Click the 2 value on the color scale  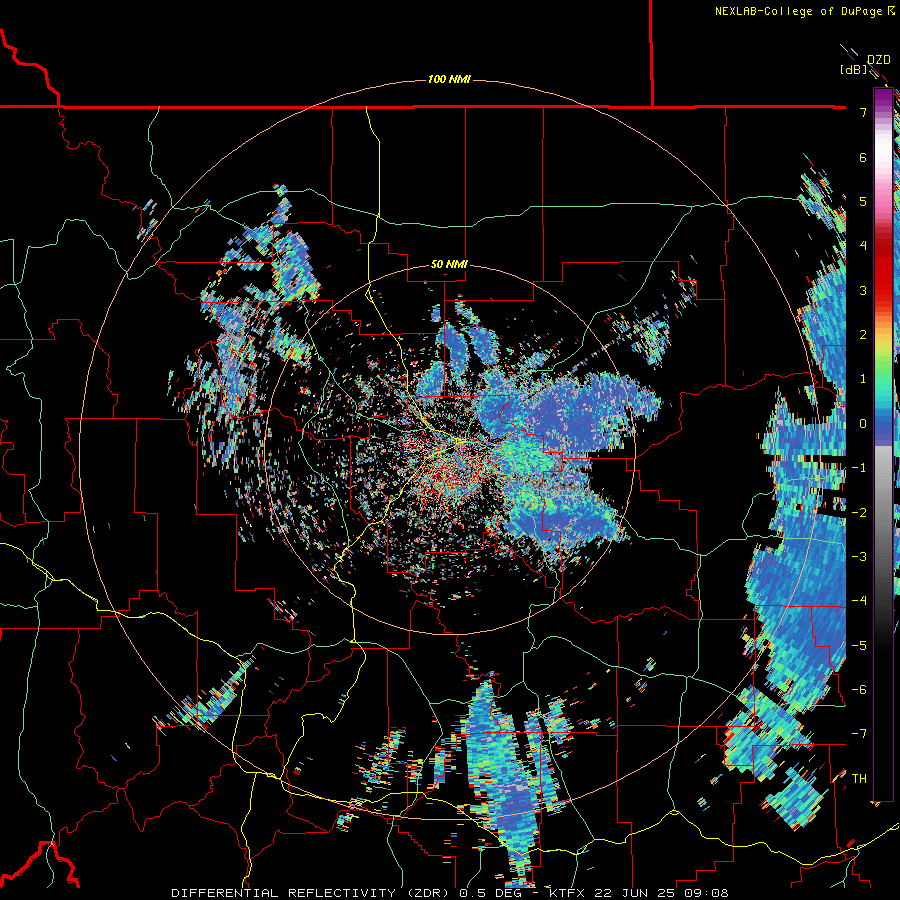(x=863, y=335)
